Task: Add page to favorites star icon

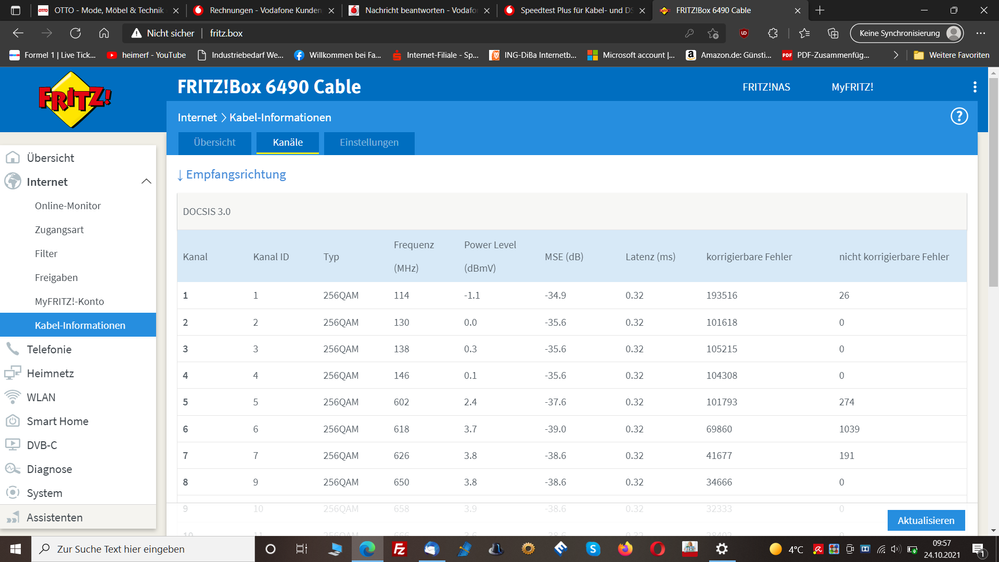Action: 713,33
